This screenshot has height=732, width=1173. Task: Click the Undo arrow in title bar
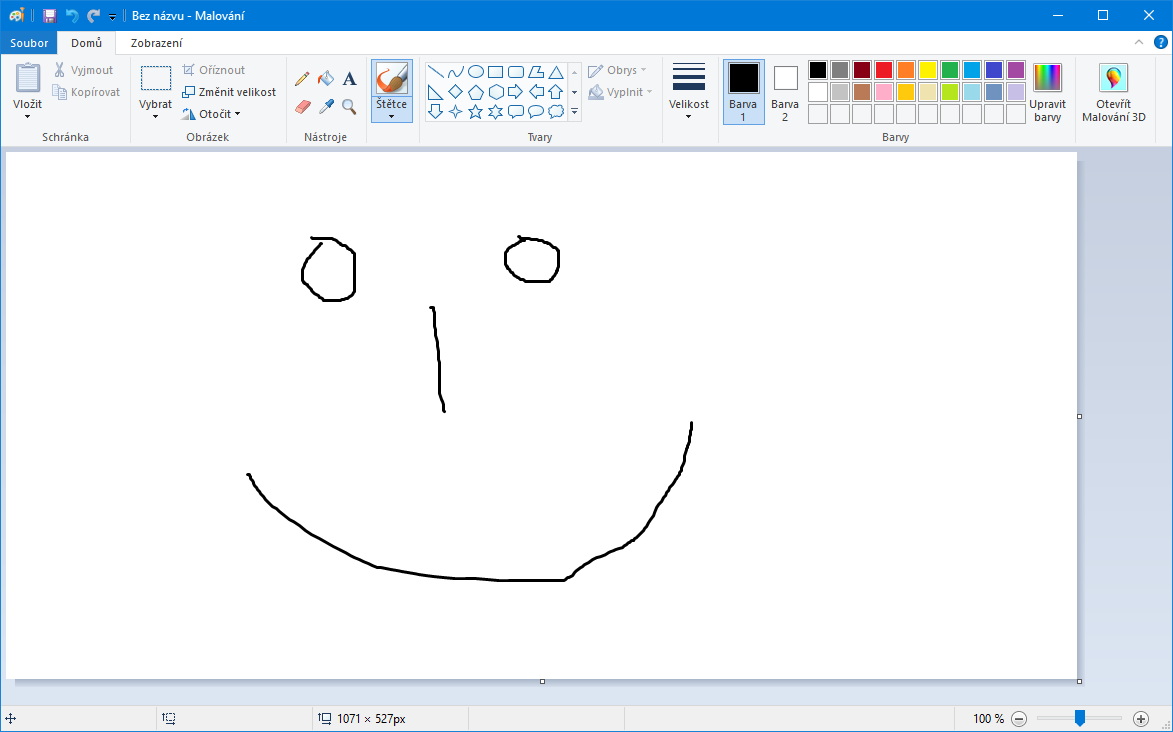[71, 16]
